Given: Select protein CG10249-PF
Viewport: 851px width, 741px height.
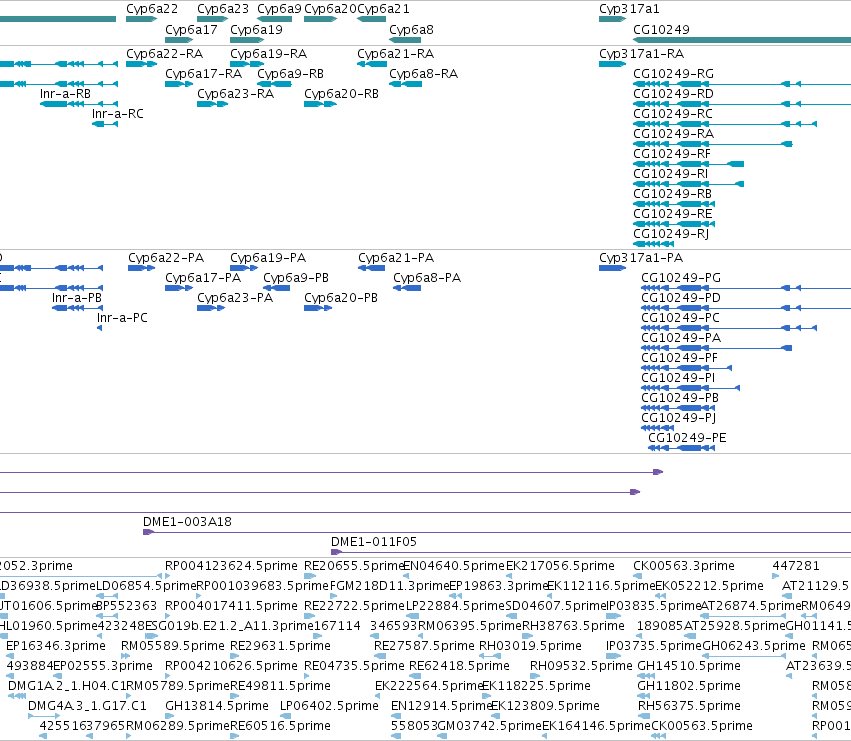Looking at the screenshot, I should (687, 369).
